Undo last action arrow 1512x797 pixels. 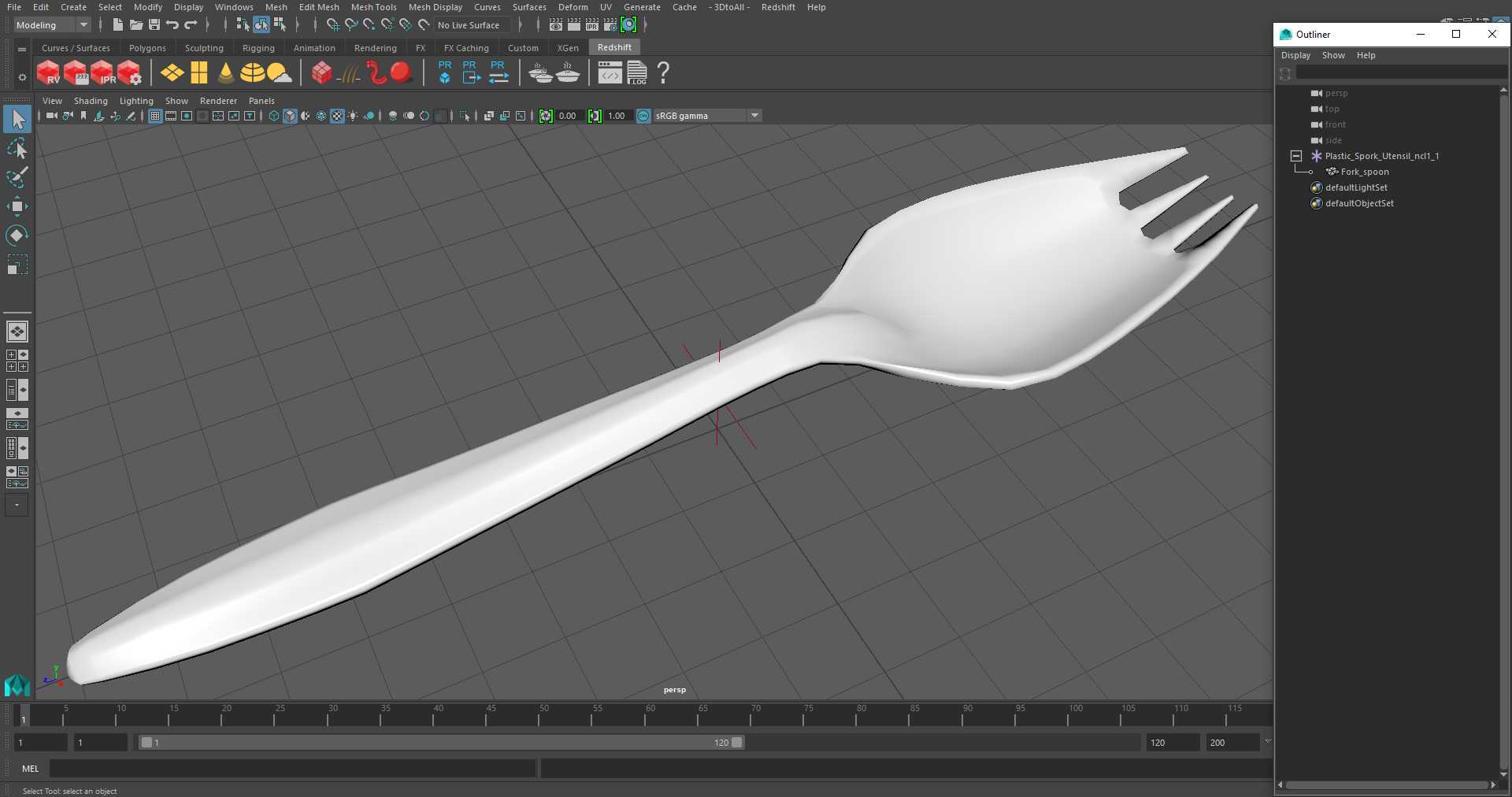click(x=172, y=25)
